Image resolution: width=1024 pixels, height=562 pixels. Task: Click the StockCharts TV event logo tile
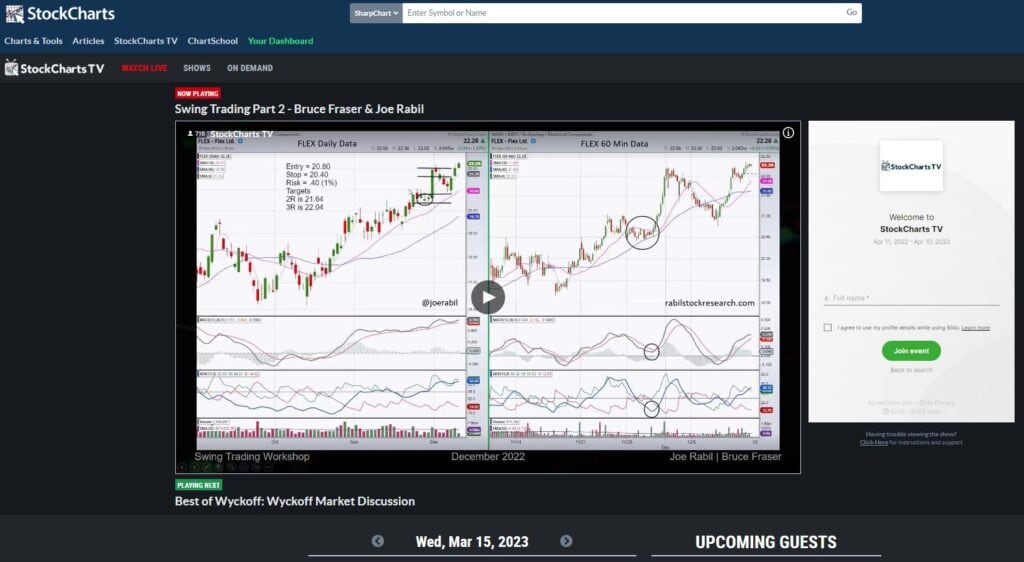[x=911, y=166]
